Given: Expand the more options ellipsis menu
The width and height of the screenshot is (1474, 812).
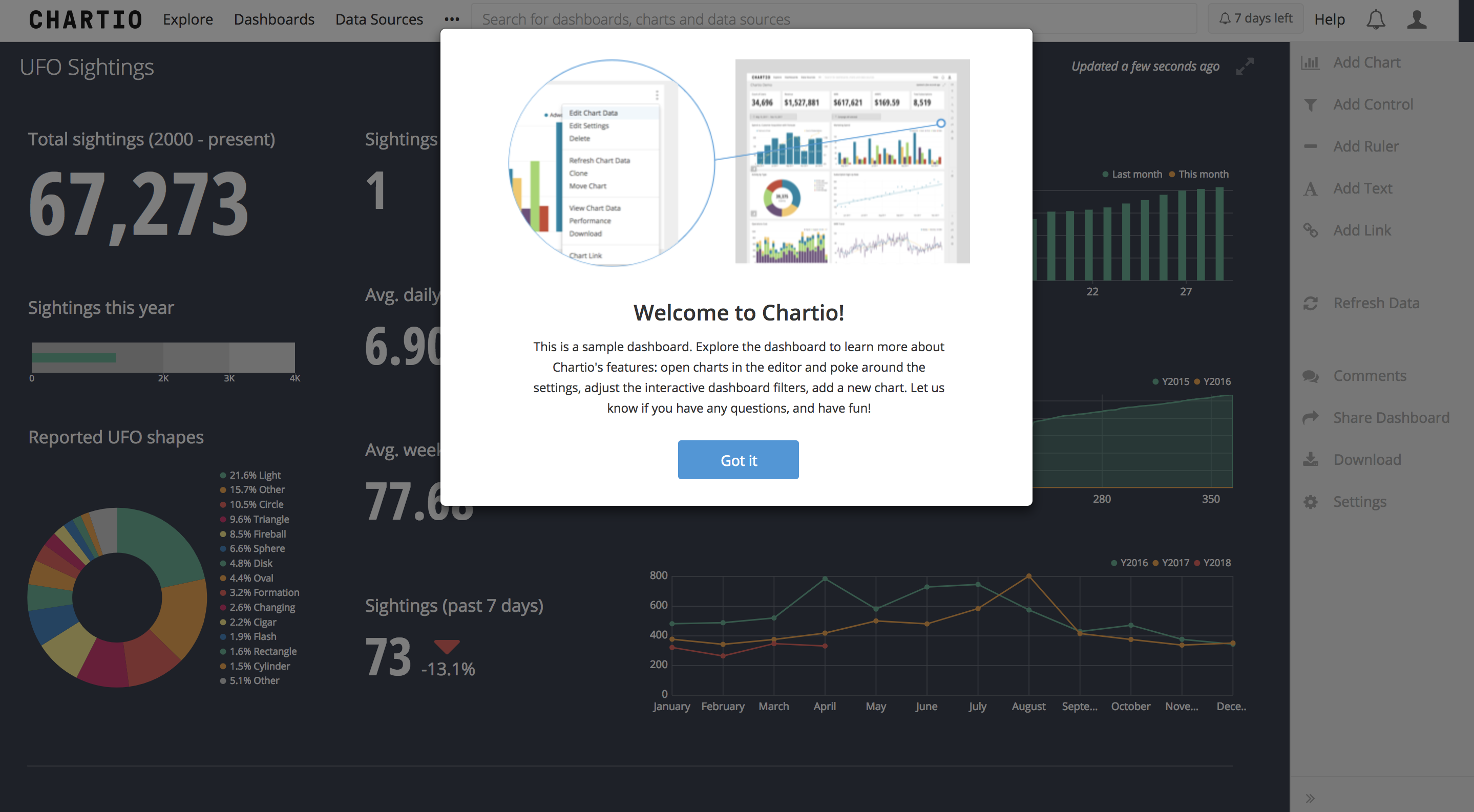Looking at the screenshot, I should click(451, 19).
